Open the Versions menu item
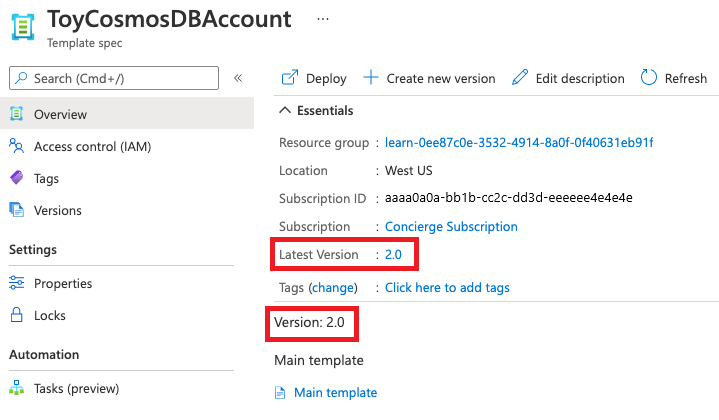 click(58, 210)
